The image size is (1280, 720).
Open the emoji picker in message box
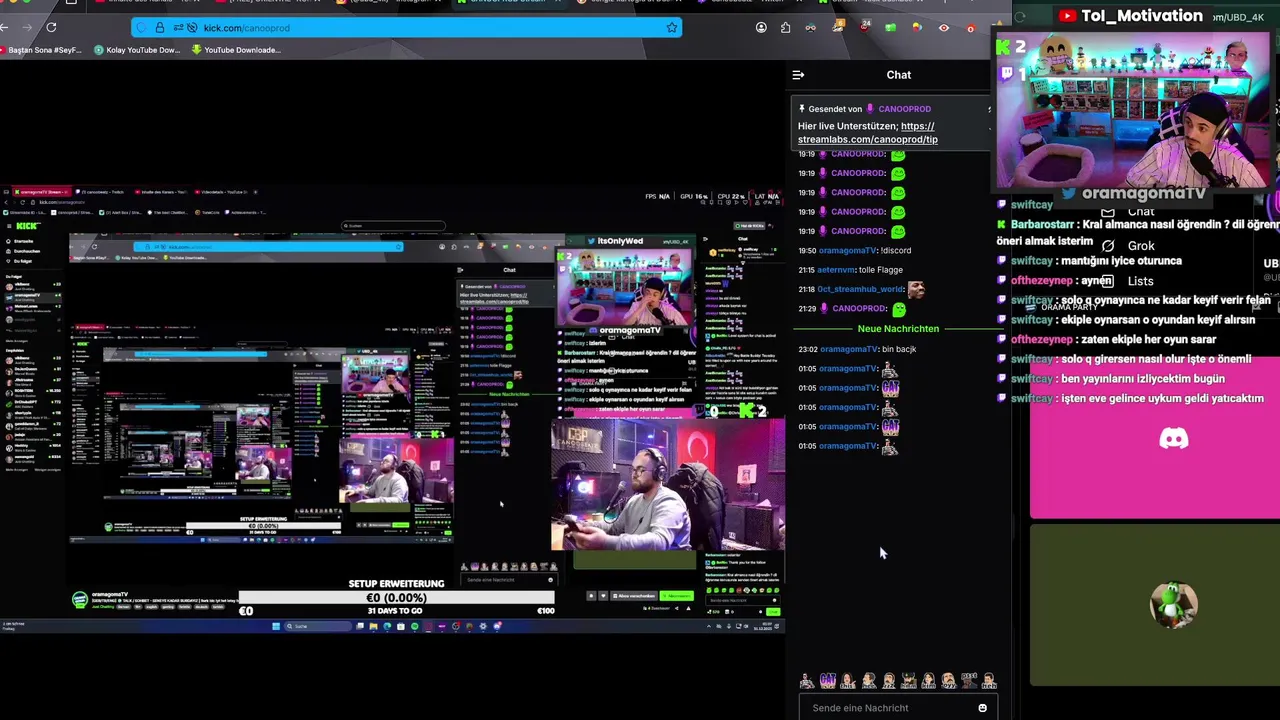(x=982, y=708)
